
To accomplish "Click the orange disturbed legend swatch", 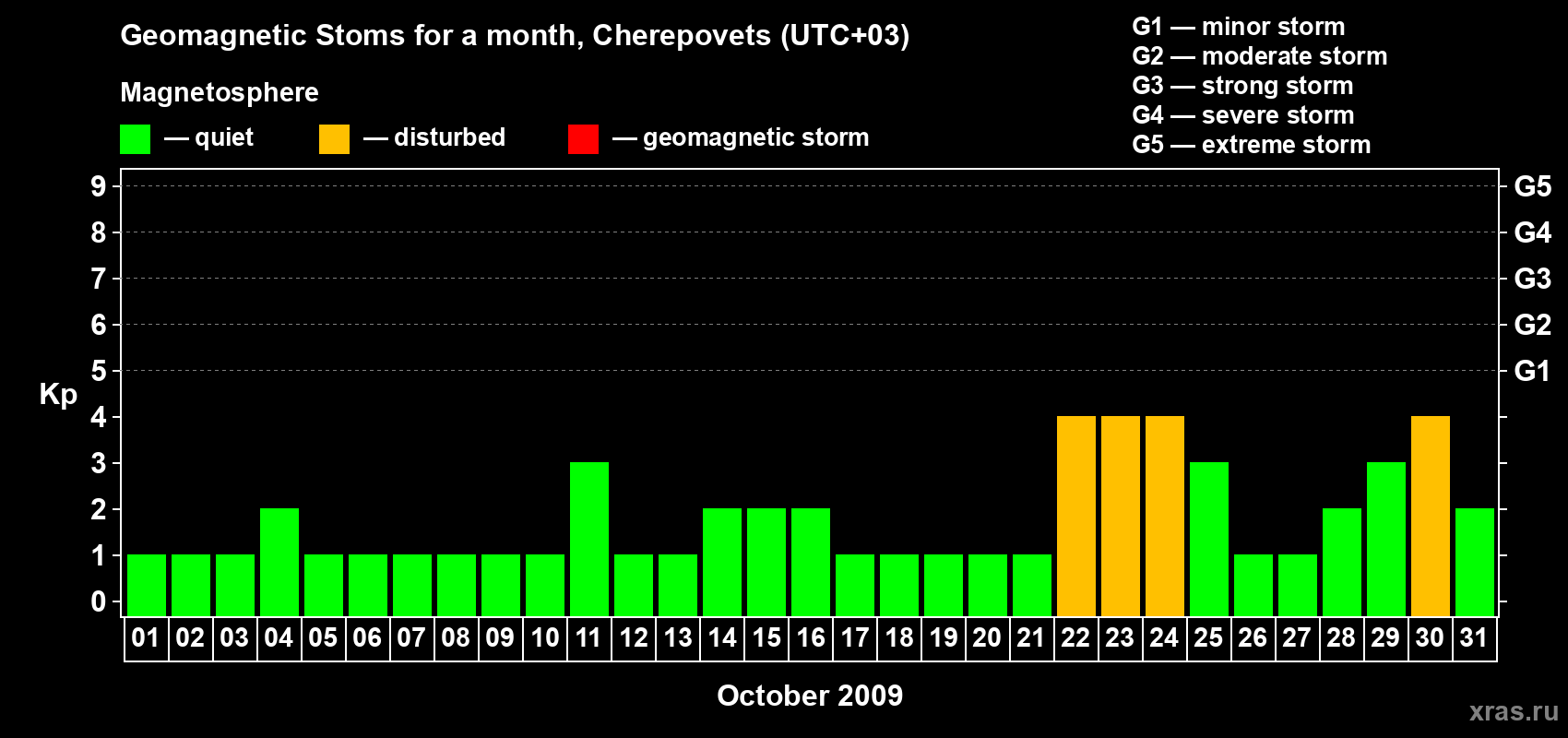I will tap(334, 139).
